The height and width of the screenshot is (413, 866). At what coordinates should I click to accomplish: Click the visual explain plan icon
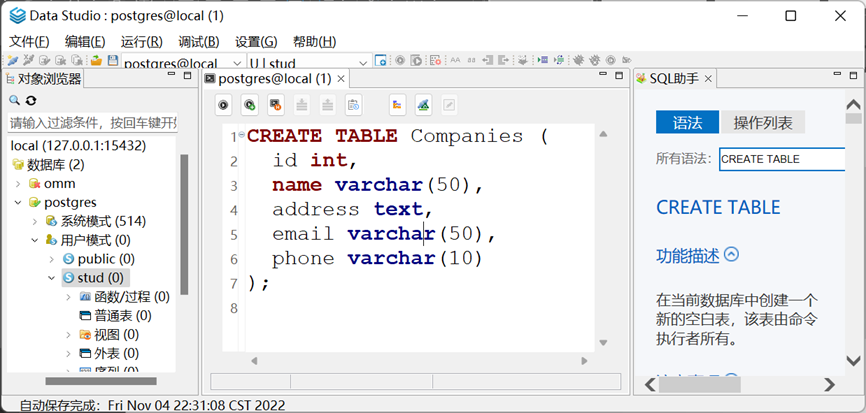click(x=424, y=104)
